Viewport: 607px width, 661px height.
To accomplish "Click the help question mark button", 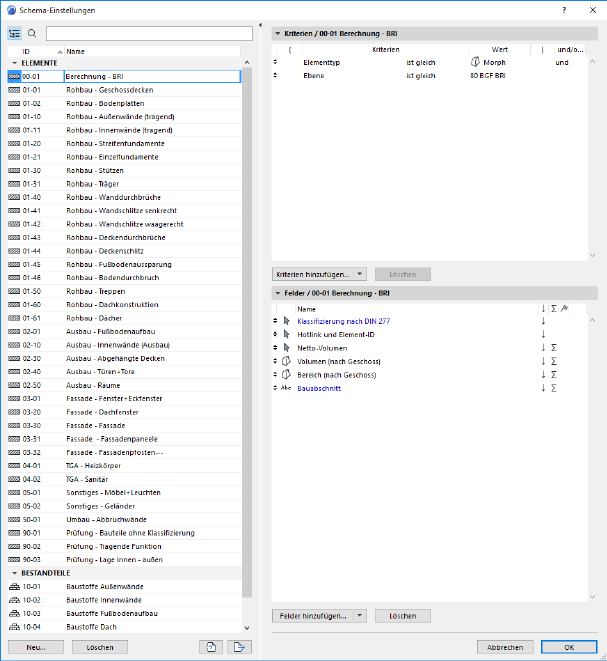I will [x=564, y=10].
